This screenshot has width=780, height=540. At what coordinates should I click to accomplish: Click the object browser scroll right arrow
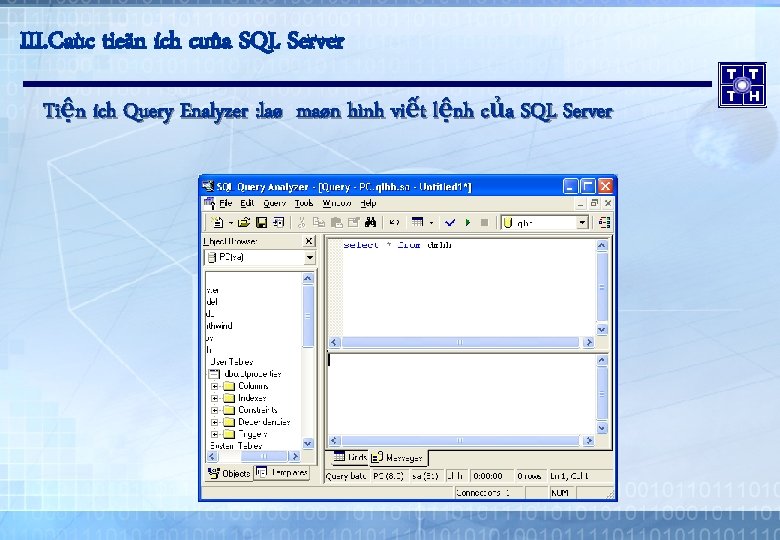point(294,456)
